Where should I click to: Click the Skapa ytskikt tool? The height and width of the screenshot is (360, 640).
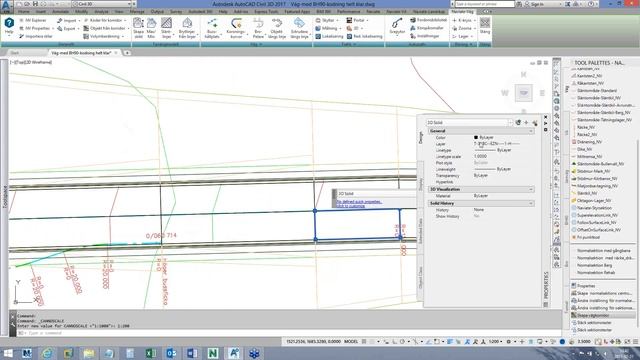(x=138, y=28)
